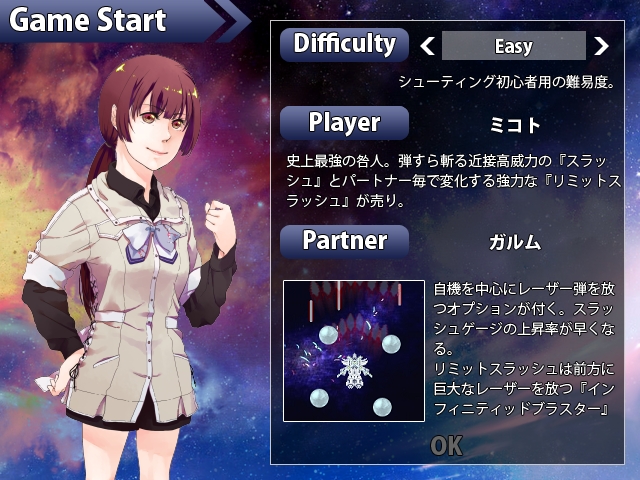
Task: Confirm selection with the OK button
Action: tap(447, 446)
